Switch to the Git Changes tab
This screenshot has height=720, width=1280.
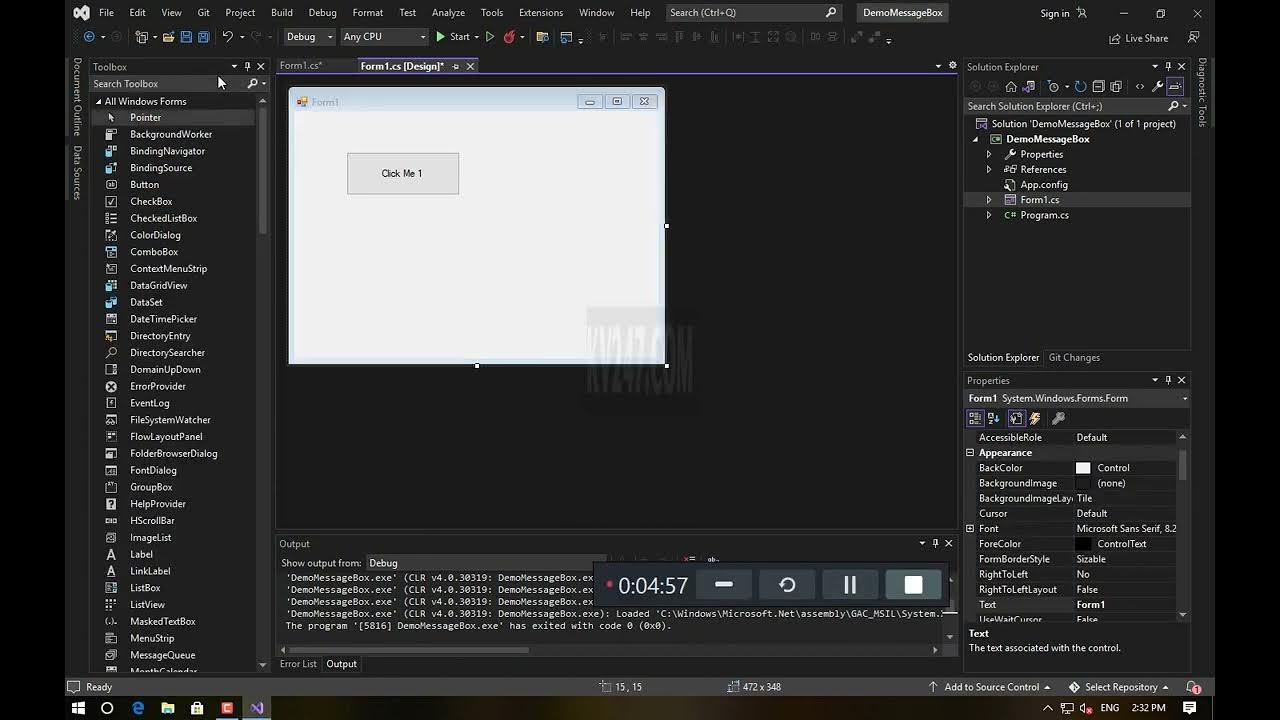click(x=1074, y=358)
